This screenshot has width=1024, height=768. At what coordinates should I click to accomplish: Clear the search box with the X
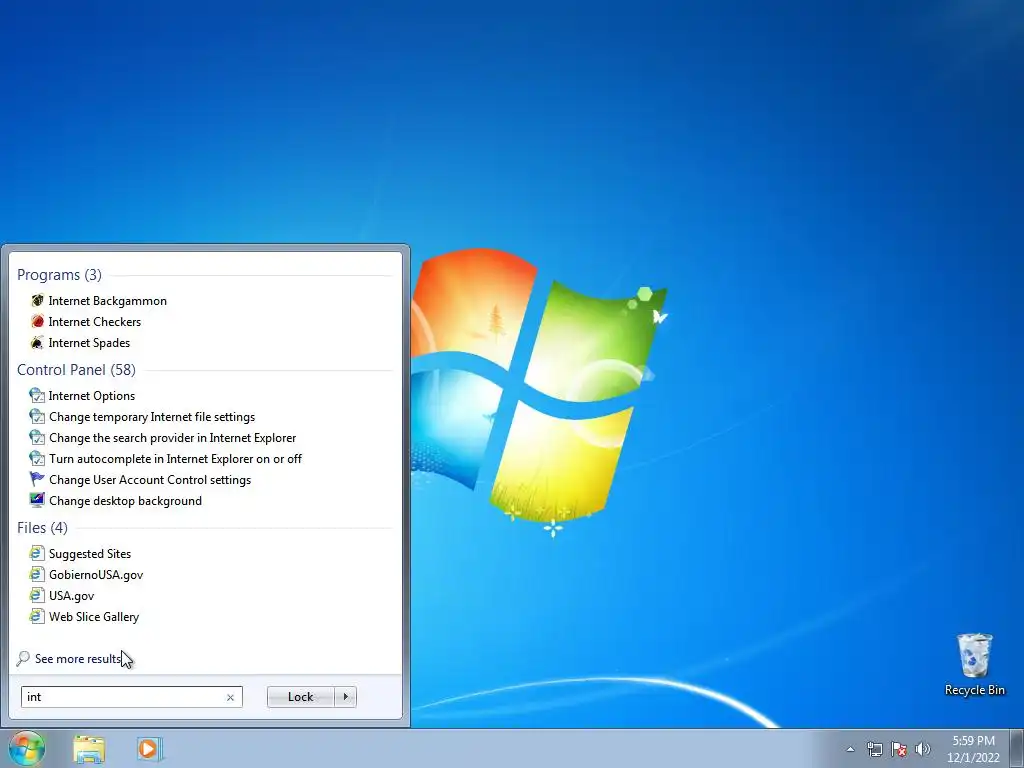(x=230, y=697)
